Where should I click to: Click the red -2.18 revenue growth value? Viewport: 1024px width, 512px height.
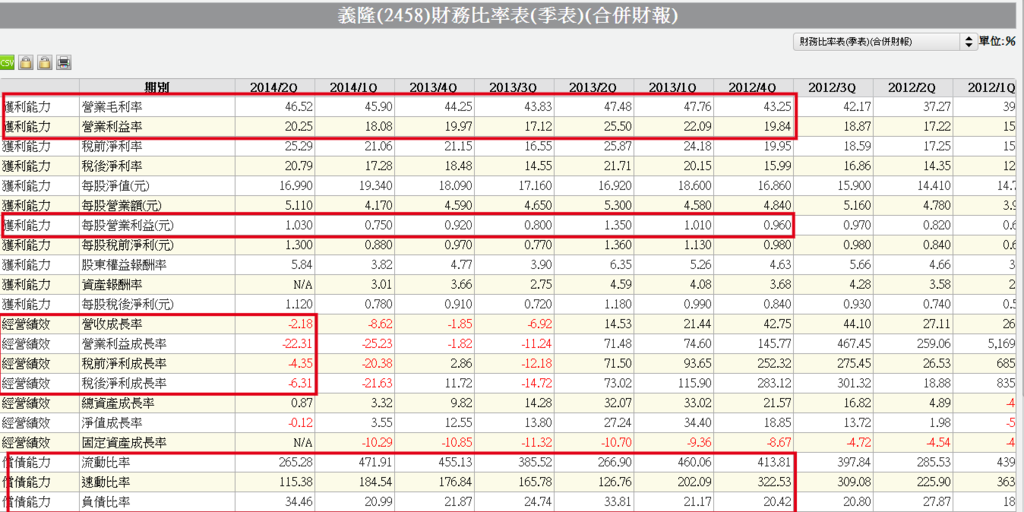pyautogui.click(x=300, y=325)
